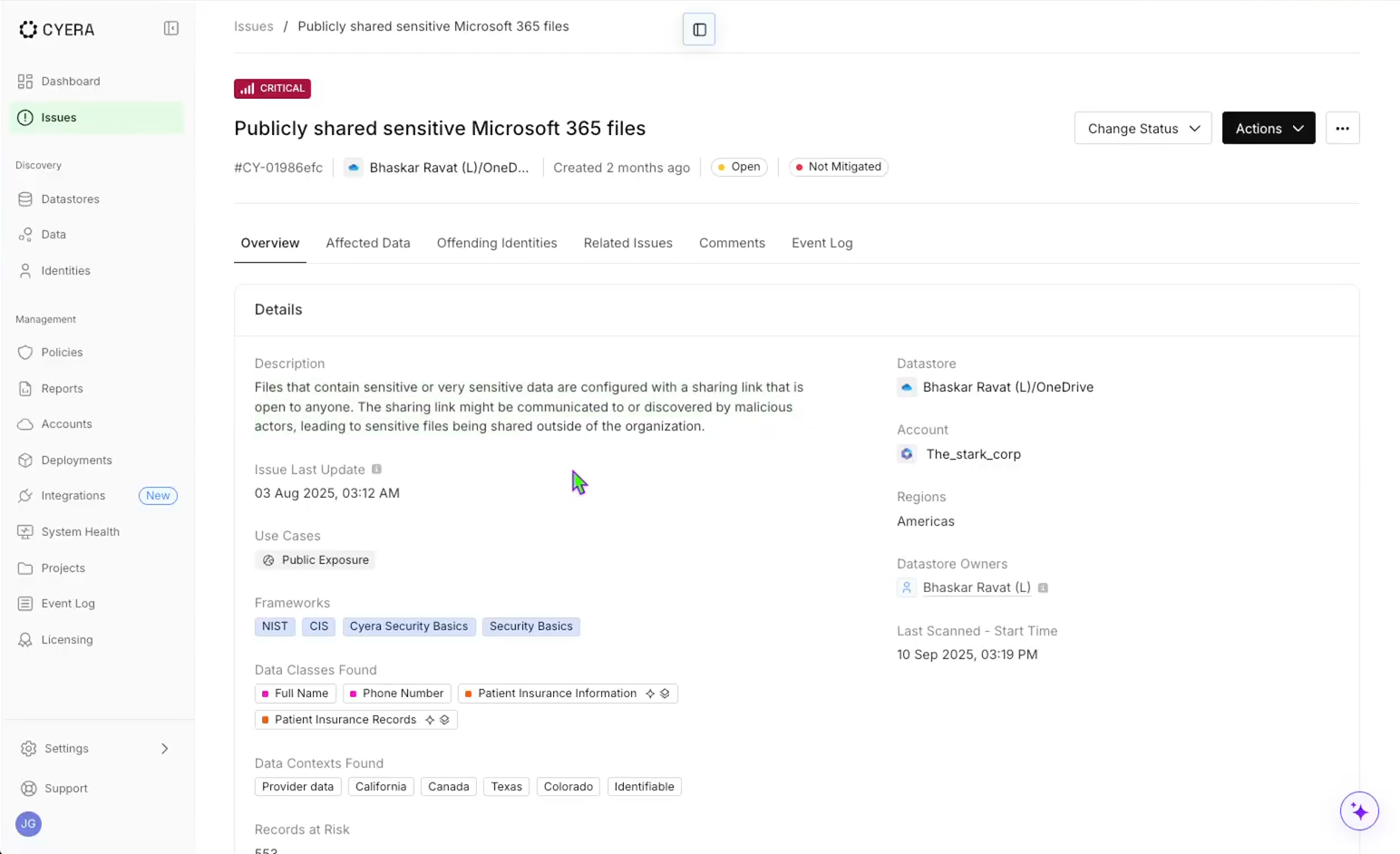Open System Health page

[80, 532]
